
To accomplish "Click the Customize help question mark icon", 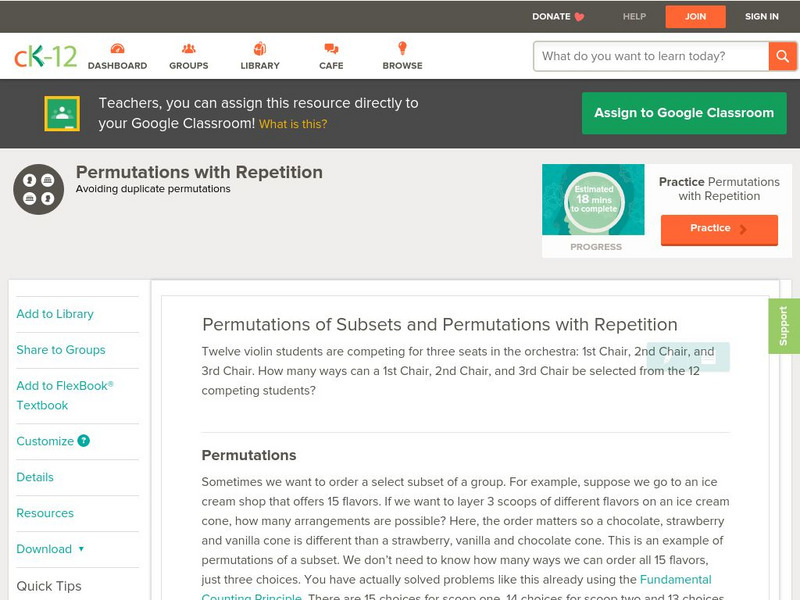I will tap(84, 441).
